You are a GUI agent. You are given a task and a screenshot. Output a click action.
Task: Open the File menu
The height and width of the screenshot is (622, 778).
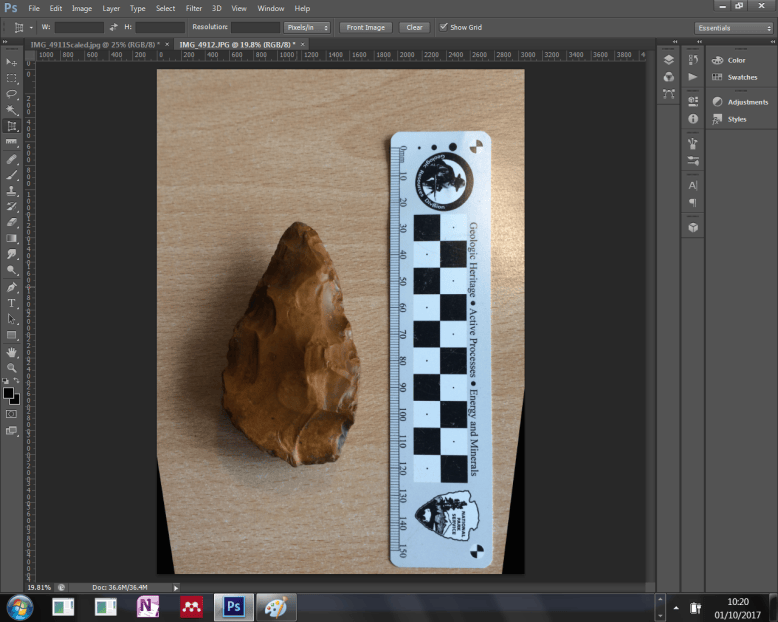click(34, 8)
